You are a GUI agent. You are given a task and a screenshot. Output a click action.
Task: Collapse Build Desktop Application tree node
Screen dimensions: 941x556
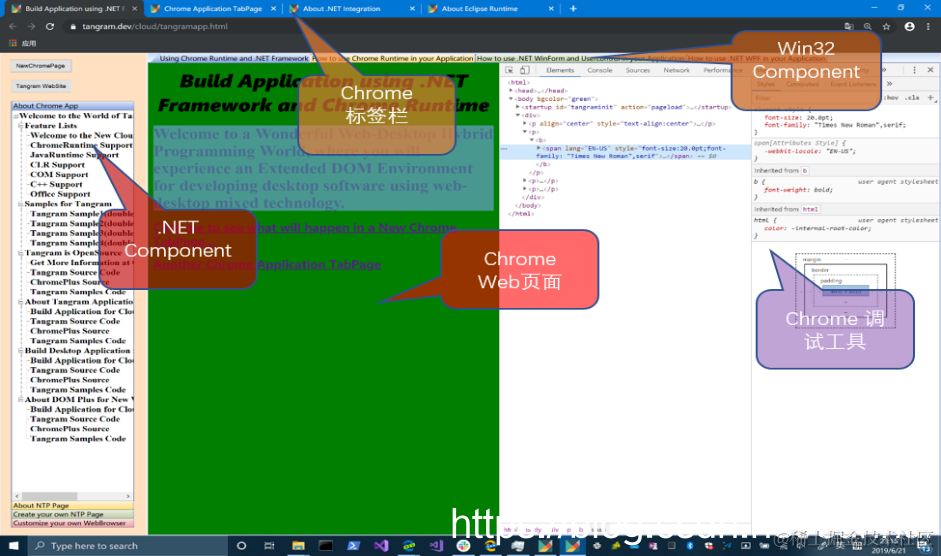click(21, 350)
